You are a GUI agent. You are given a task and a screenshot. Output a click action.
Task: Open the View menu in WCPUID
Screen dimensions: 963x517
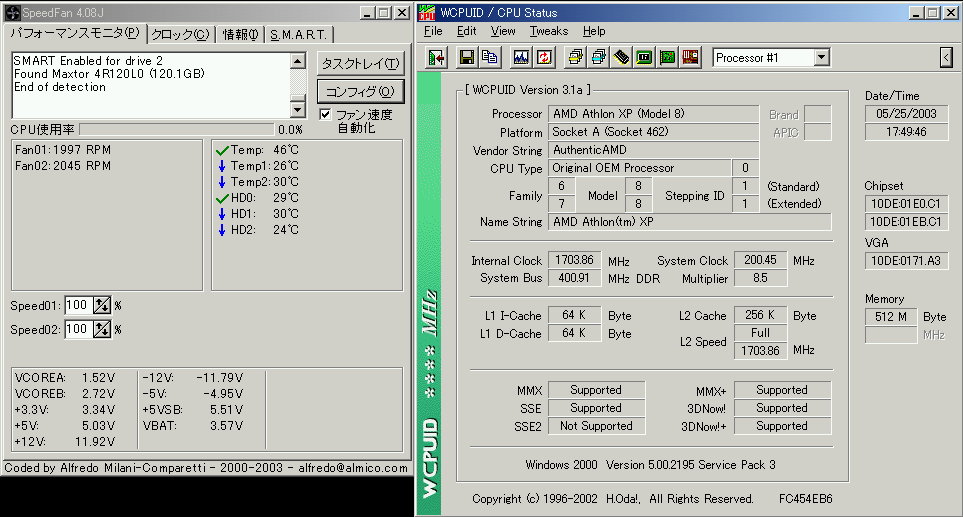pyautogui.click(x=503, y=31)
